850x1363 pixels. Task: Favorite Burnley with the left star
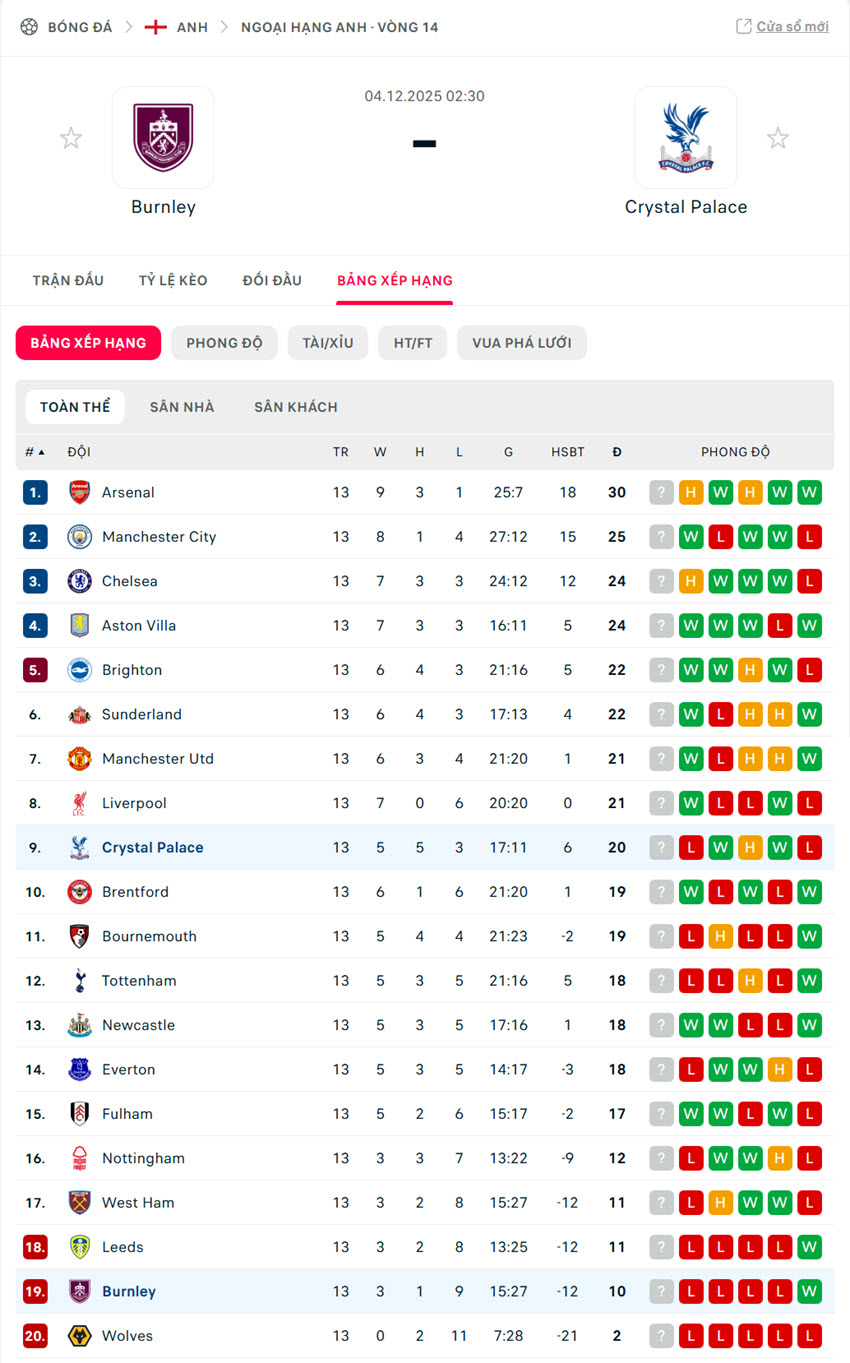(71, 138)
